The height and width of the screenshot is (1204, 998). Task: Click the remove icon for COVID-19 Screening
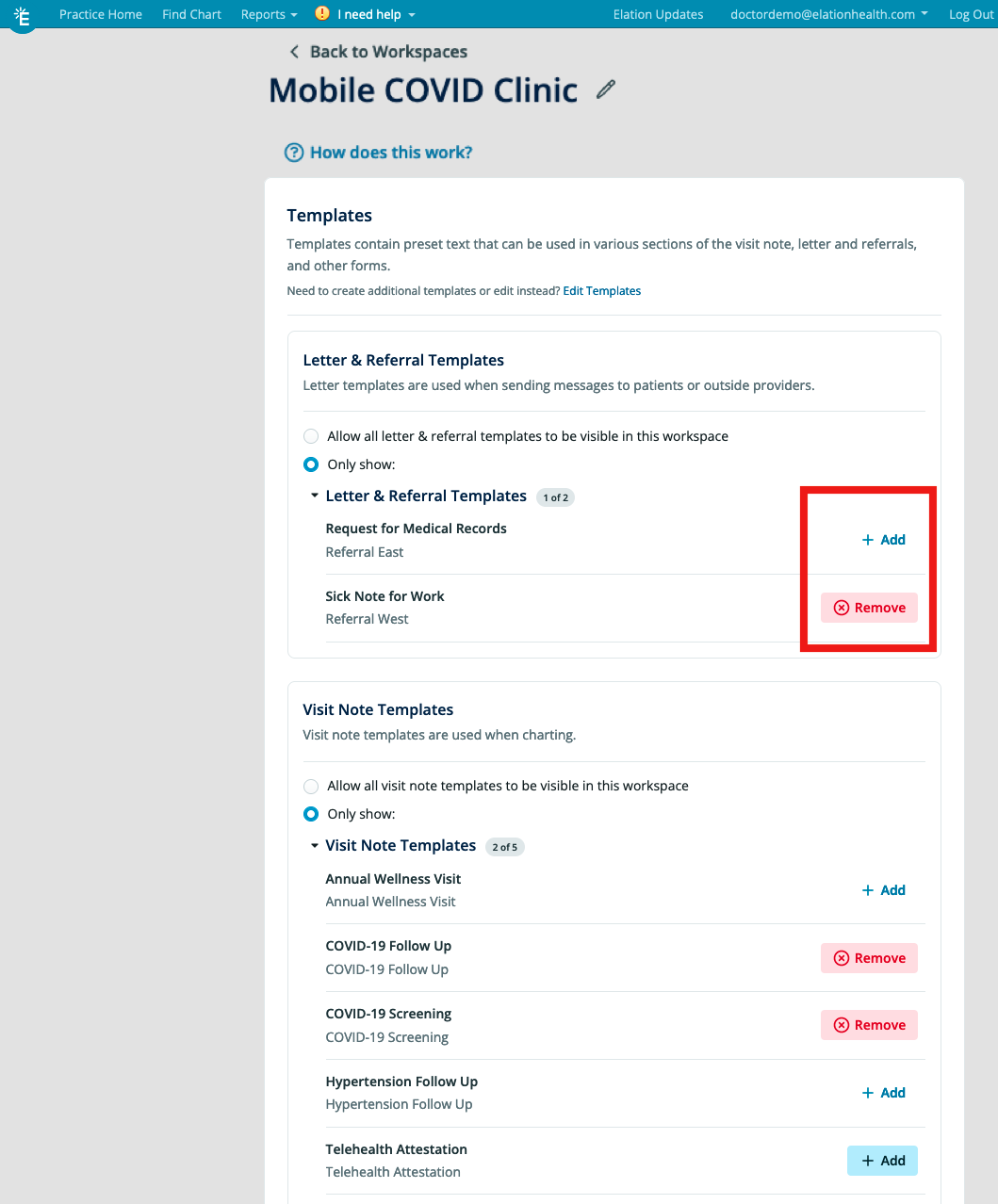tap(842, 1025)
